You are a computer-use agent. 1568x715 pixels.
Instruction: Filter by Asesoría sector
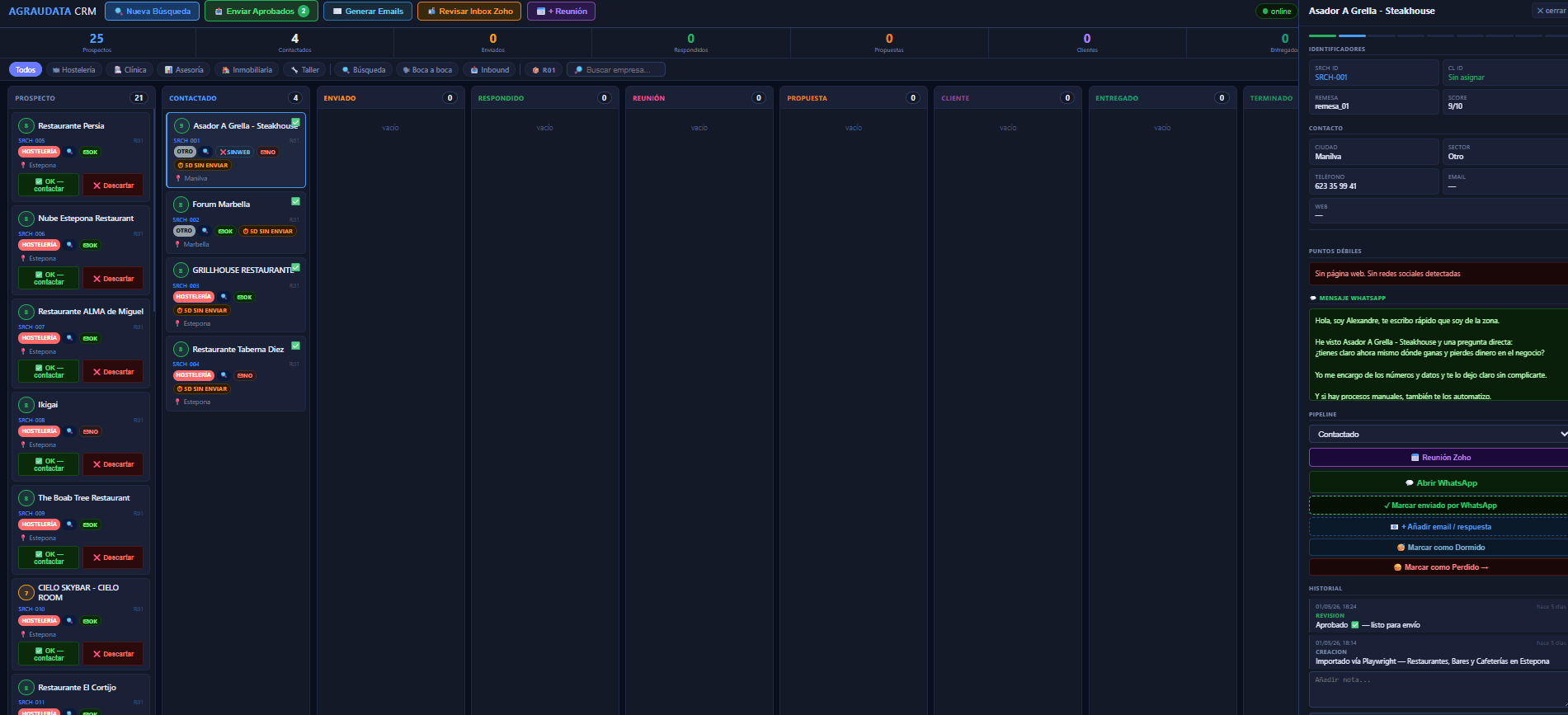click(x=184, y=70)
